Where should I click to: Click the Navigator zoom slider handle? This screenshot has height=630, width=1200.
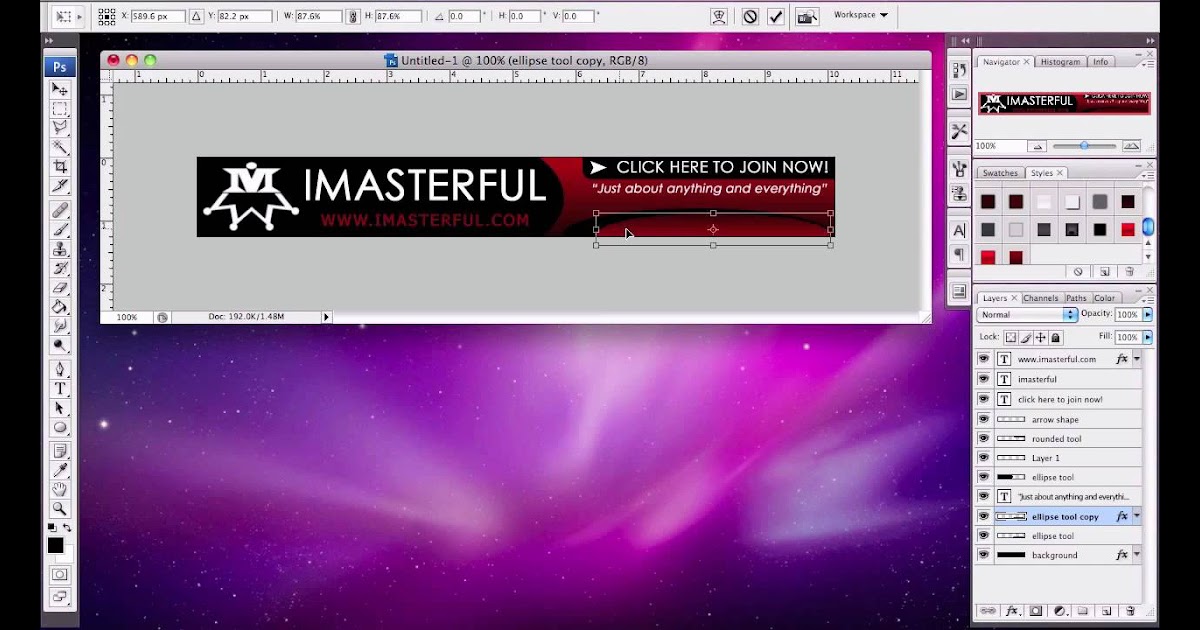coord(1084,146)
